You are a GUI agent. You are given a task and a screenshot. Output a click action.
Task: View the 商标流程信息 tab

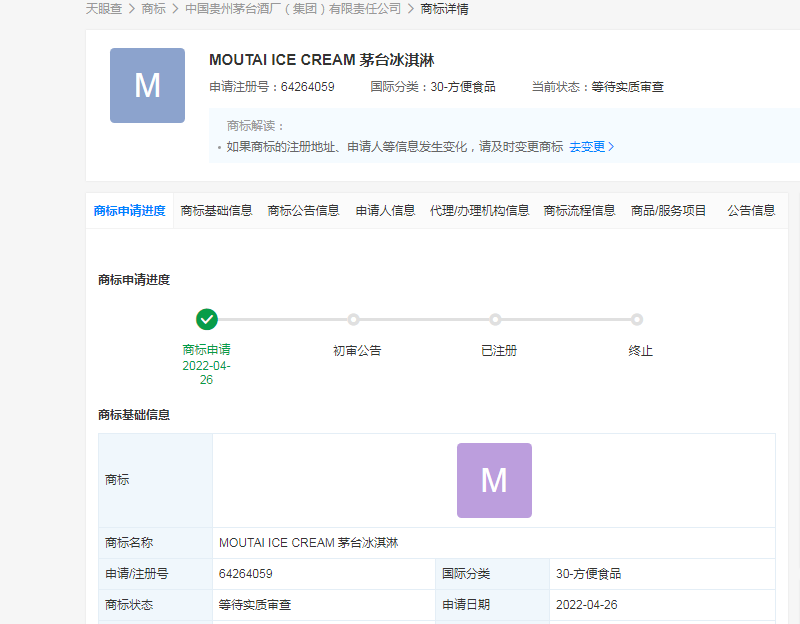coord(579,211)
